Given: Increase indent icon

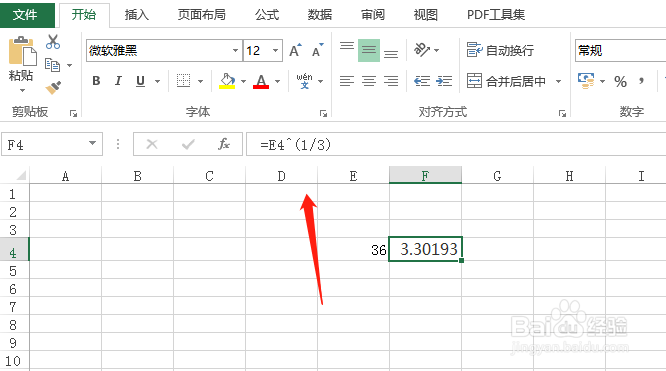Looking at the screenshot, I should point(444,81).
